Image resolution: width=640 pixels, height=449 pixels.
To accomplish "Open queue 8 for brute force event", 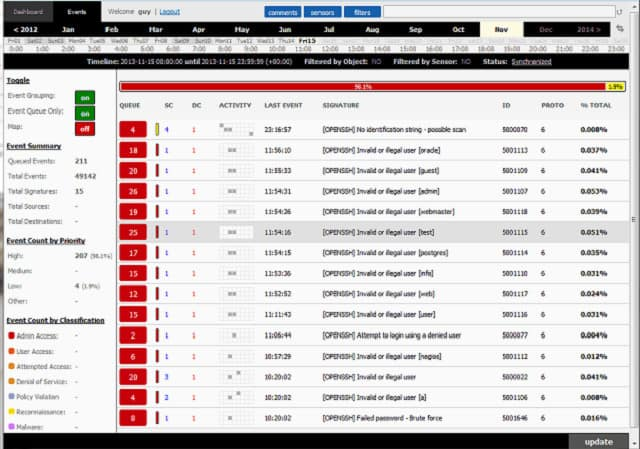I will 133,418.
